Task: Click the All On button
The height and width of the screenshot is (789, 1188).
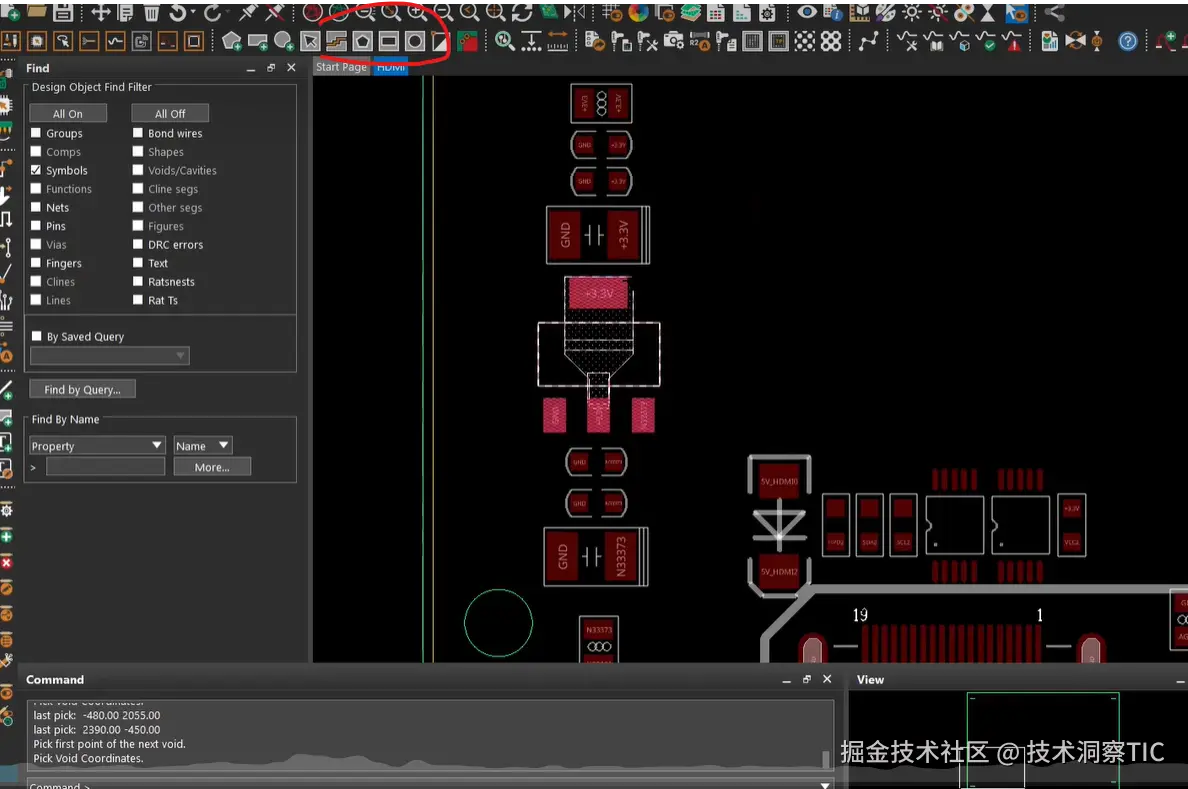Action: 67,114
